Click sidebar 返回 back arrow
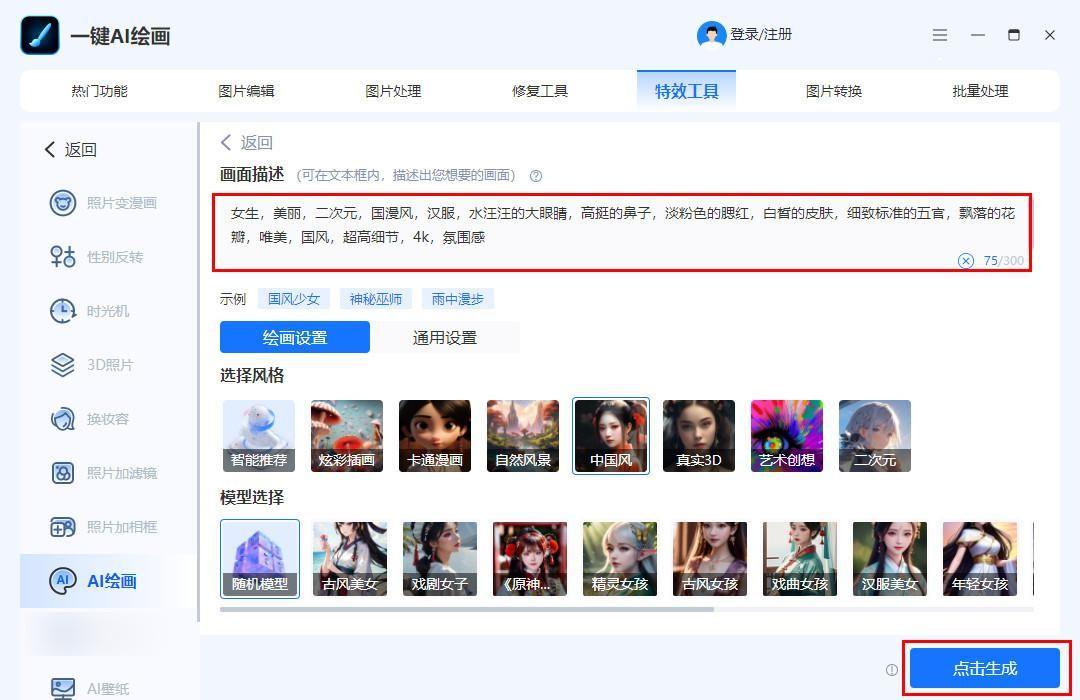Screen dimensions: 1080x700 click(x=50, y=150)
